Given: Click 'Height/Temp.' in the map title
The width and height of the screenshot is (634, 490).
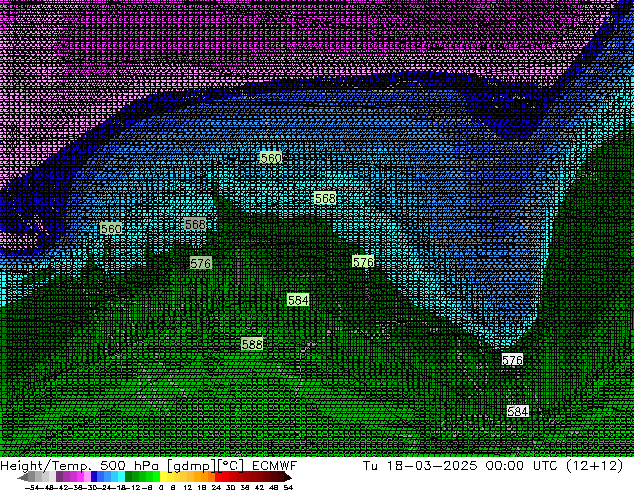Looking at the screenshot, I should 45,466.
